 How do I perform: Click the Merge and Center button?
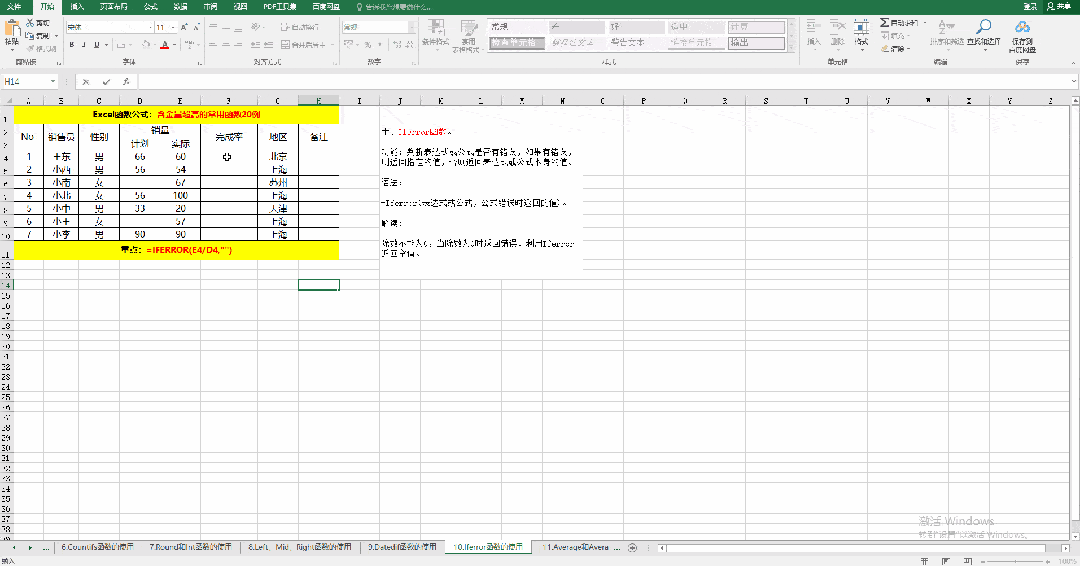click(x=304, y=45)
